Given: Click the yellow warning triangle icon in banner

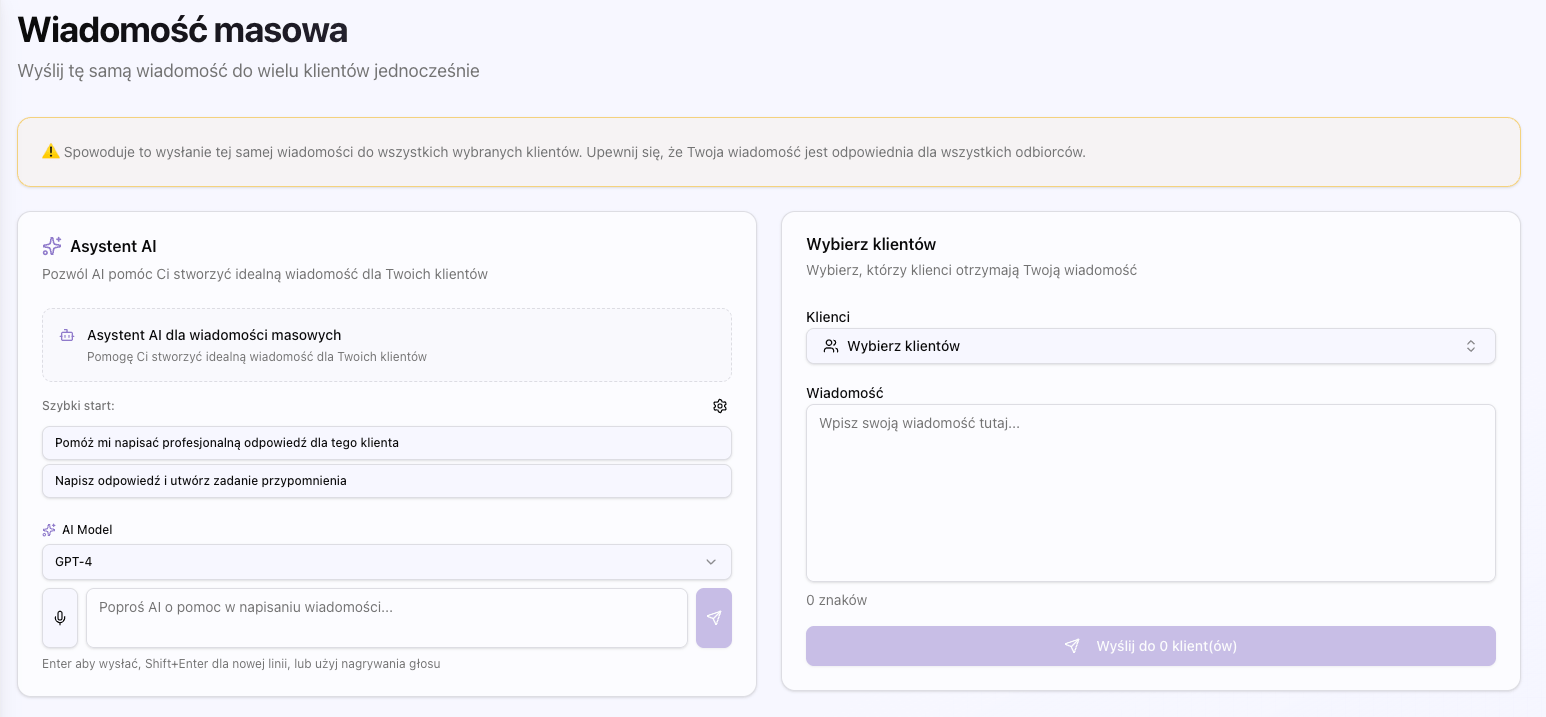Looking at the screenshot, I should [51, 152].
